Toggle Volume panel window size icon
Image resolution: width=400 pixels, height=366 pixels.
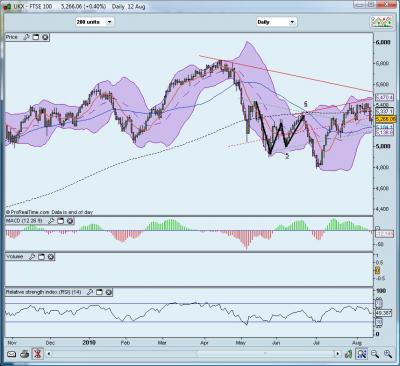point(42,257)
